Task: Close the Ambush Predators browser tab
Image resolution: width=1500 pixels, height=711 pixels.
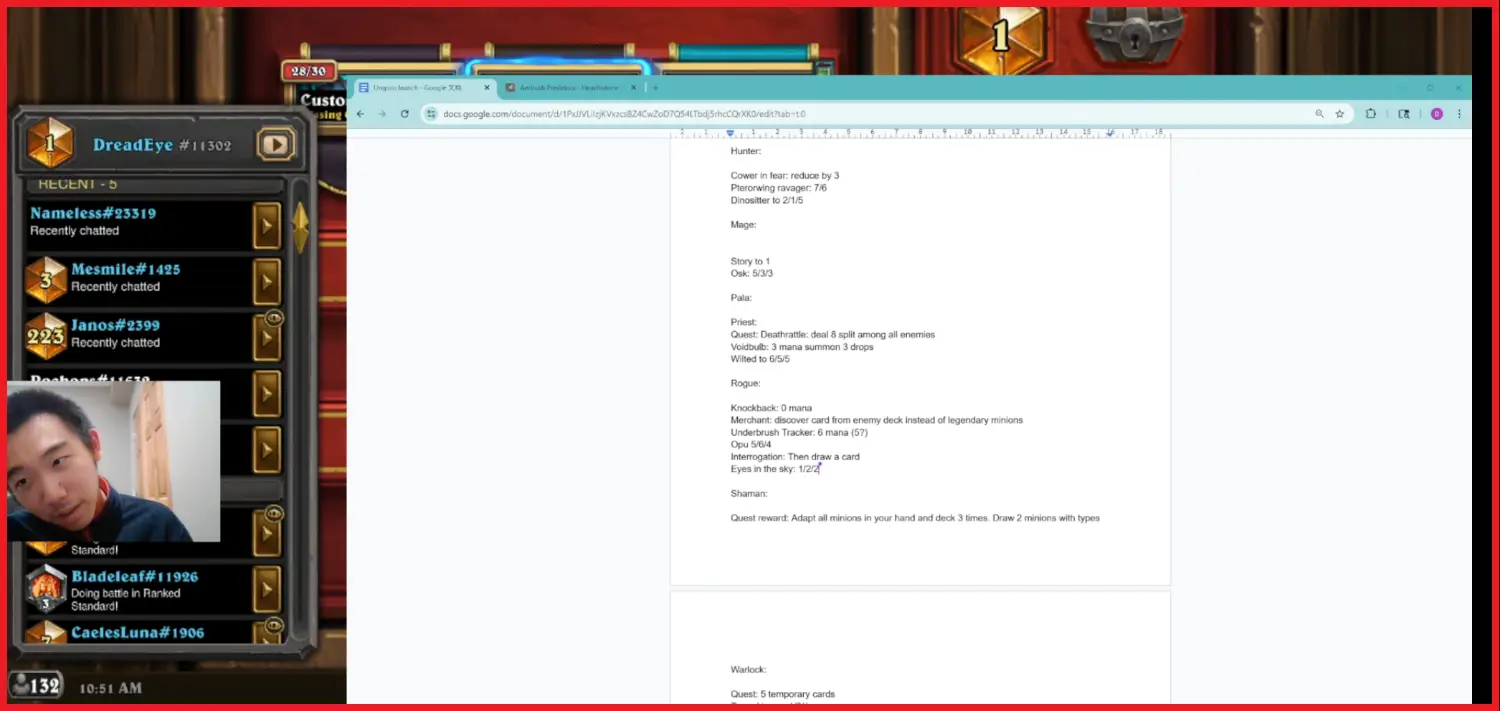Action: (632, 88)
